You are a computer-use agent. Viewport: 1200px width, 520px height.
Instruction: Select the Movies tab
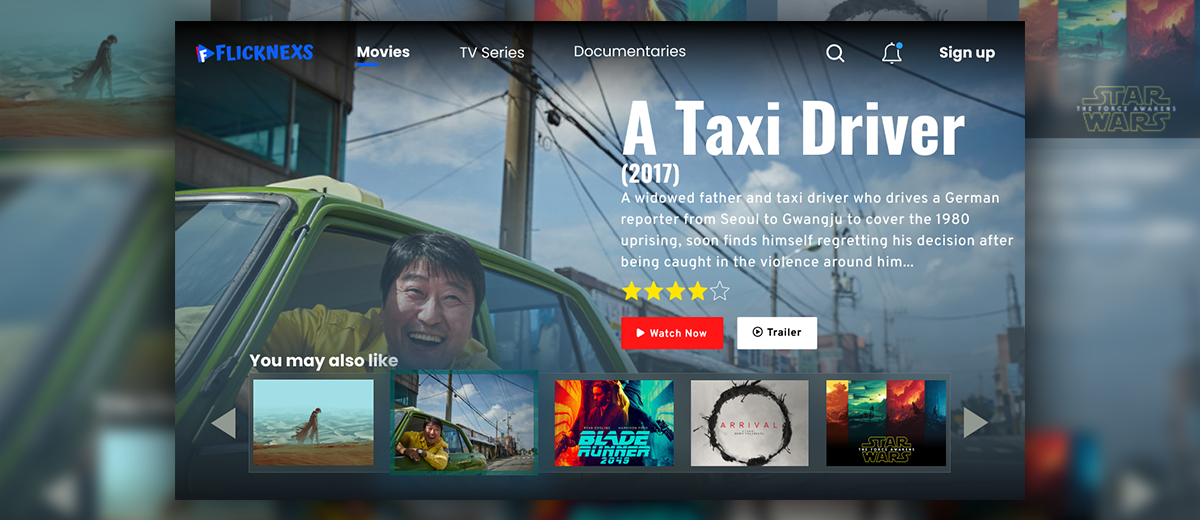383,52
